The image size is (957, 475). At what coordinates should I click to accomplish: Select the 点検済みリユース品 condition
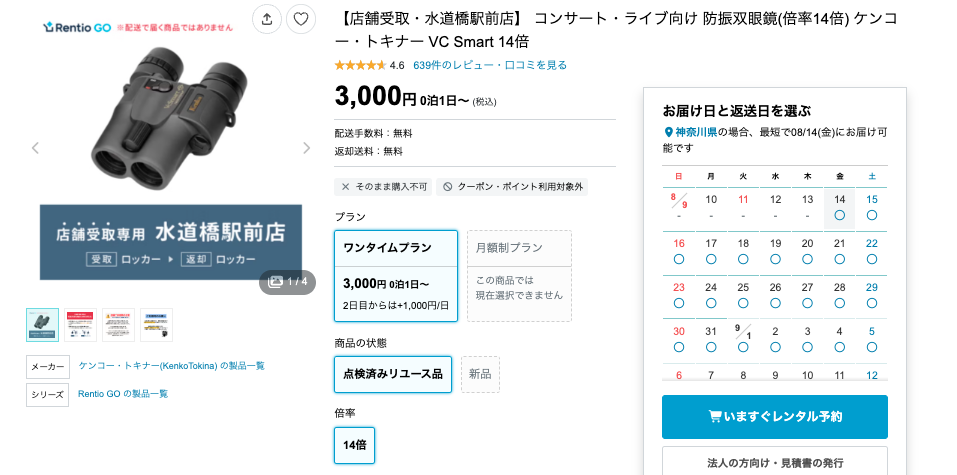coord(393,374)
